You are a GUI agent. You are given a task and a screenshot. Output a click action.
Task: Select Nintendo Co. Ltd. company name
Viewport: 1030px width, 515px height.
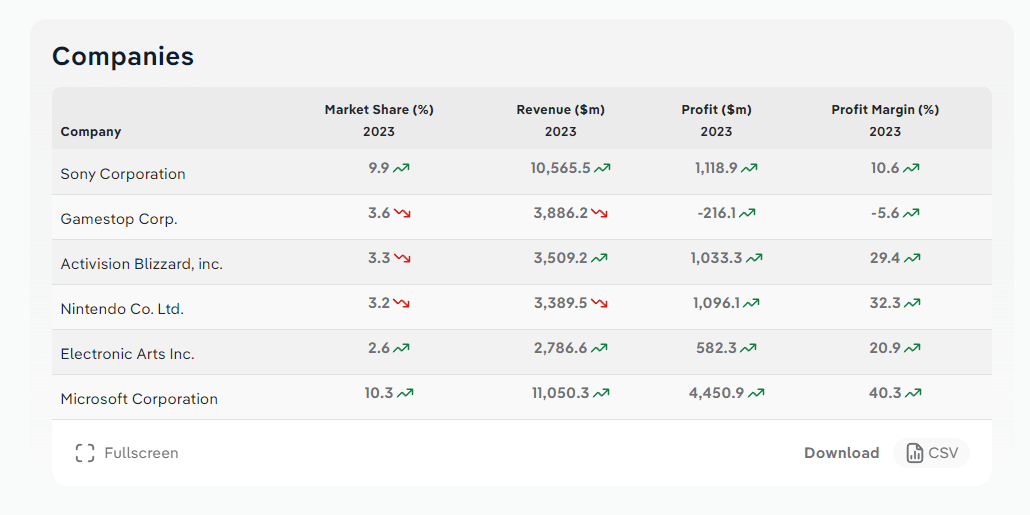pos(122,309)
